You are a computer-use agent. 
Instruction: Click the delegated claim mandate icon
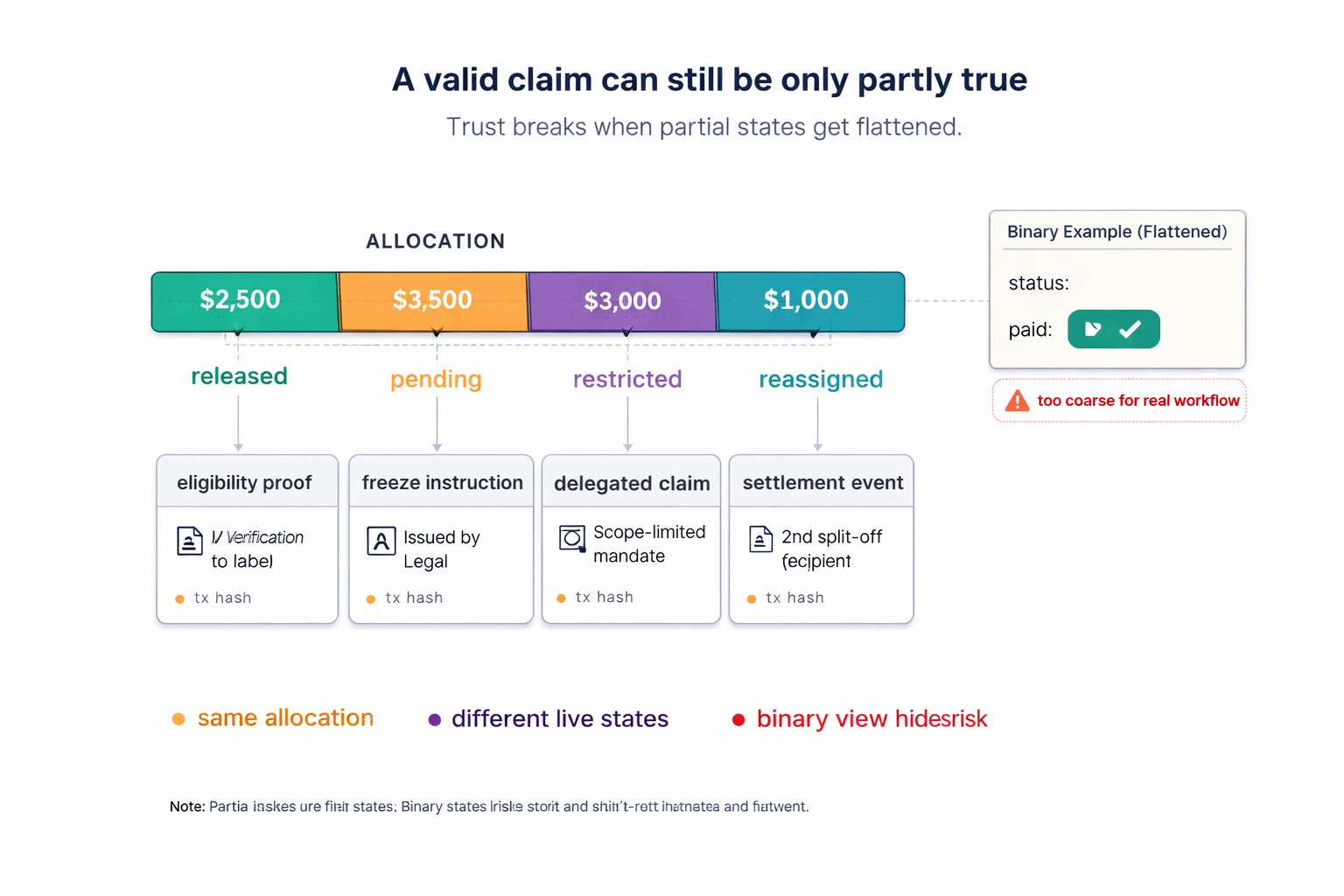click(x=572, y=538)
